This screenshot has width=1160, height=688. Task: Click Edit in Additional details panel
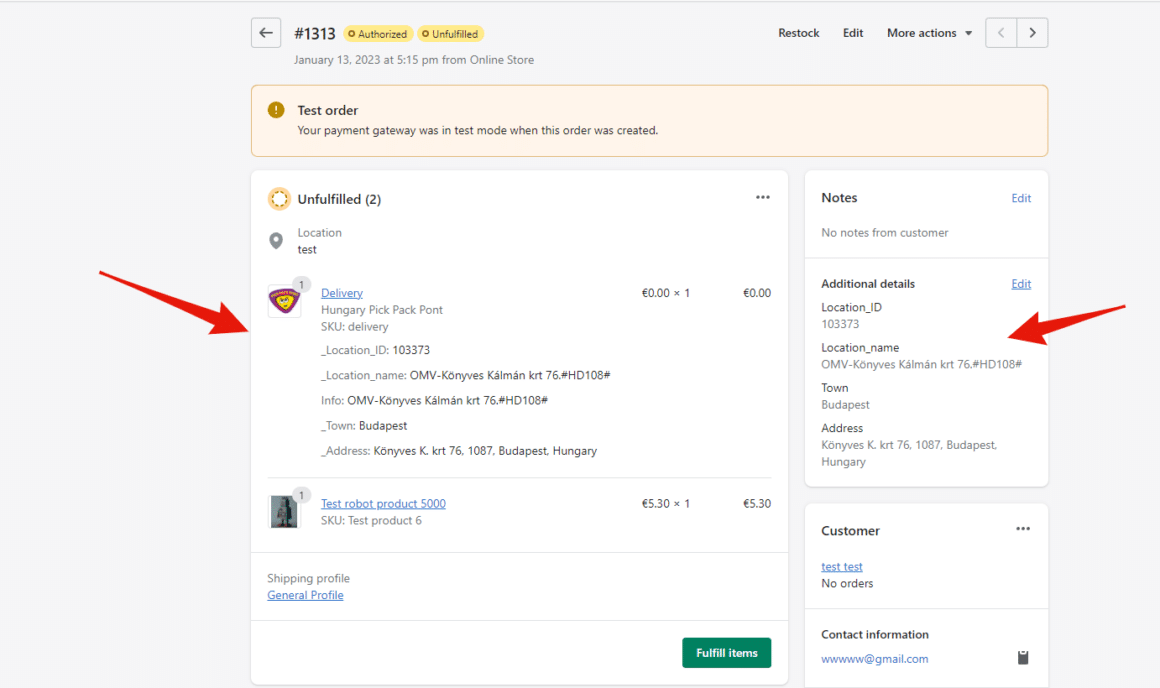[x=1021, y=283]
